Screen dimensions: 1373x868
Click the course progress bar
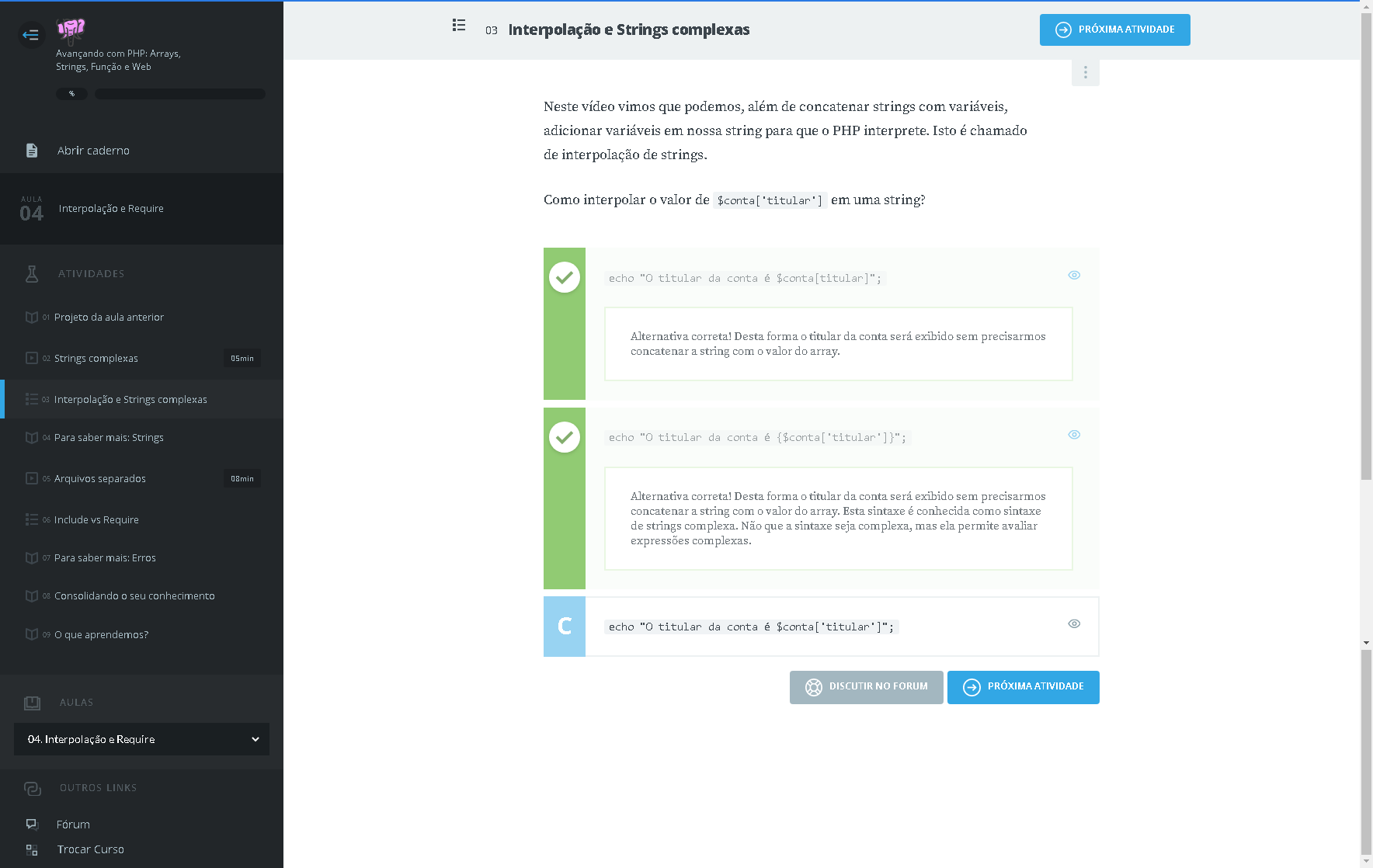coord(179,94)
